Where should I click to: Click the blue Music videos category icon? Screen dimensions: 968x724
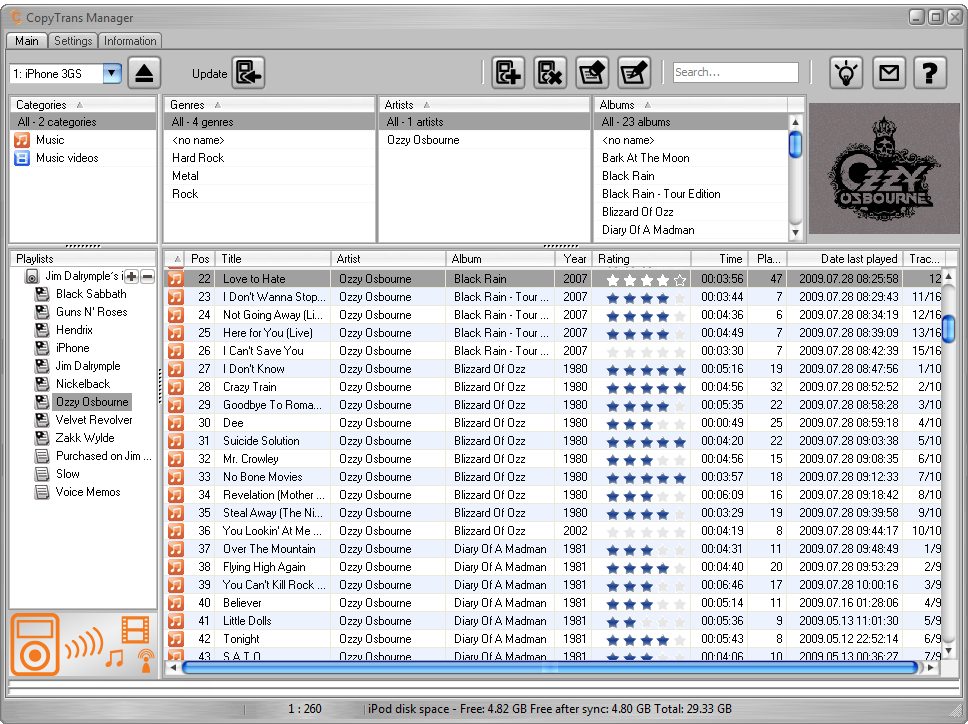click(22, 158)
